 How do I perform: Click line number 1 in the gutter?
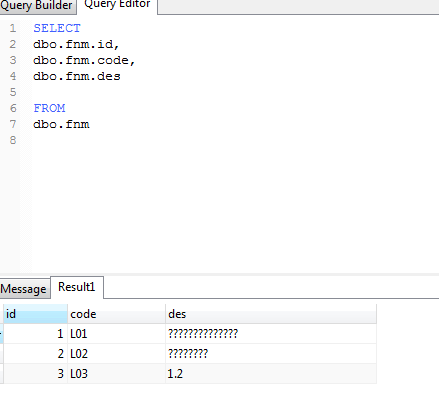tap(13, 28)
